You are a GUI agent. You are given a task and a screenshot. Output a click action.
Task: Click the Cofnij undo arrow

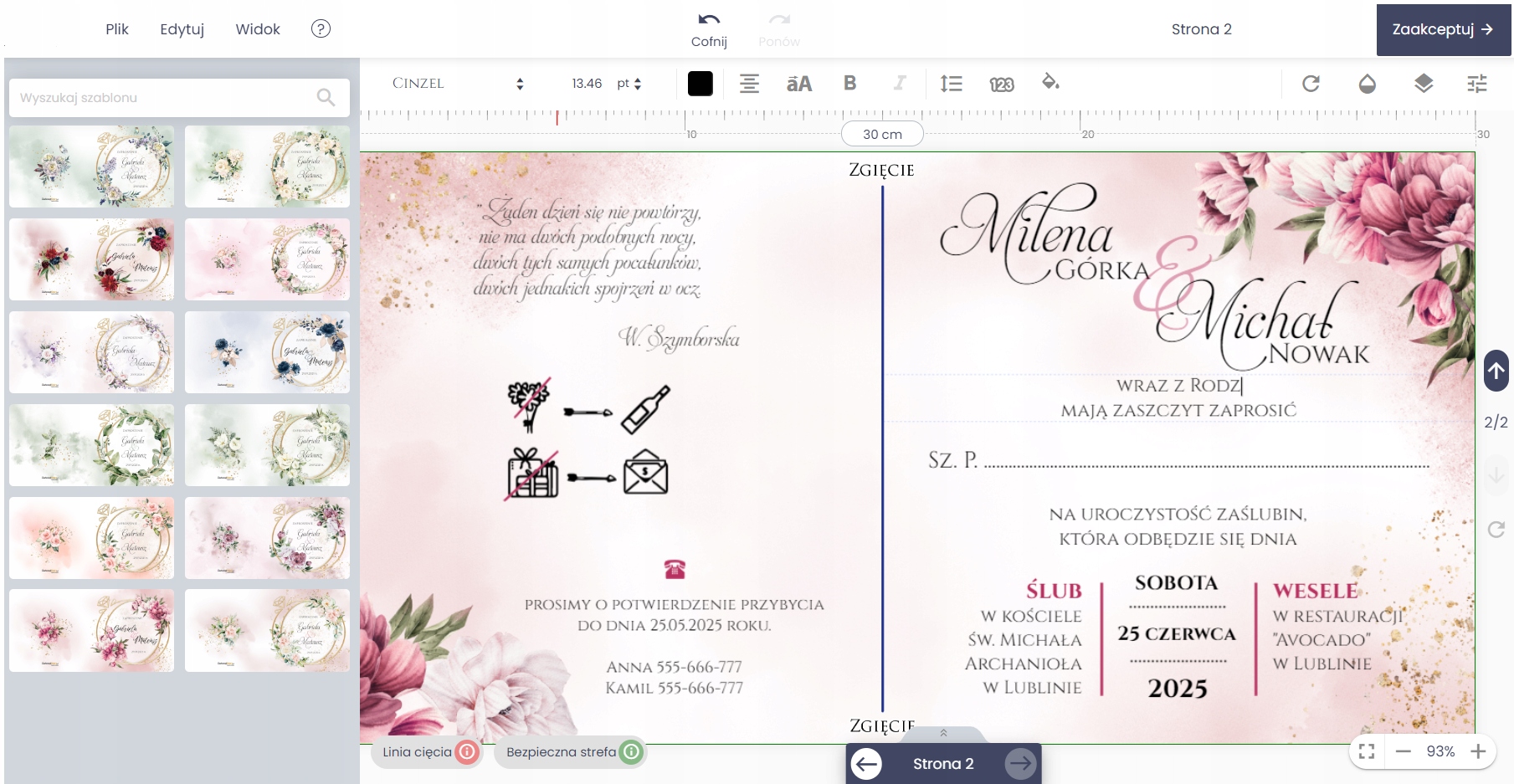point(709,19)
